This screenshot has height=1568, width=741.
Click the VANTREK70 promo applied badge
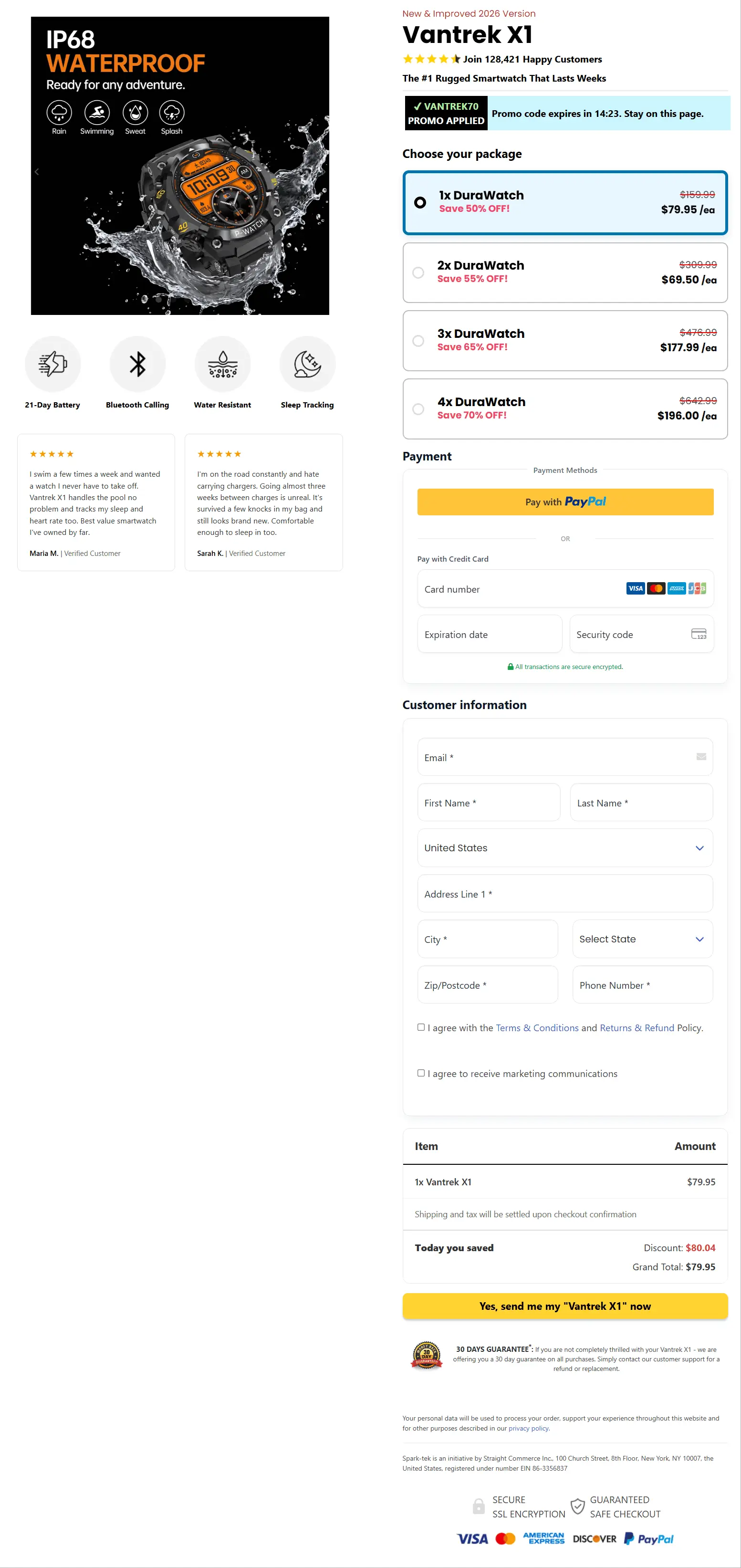tap(446, 113)
